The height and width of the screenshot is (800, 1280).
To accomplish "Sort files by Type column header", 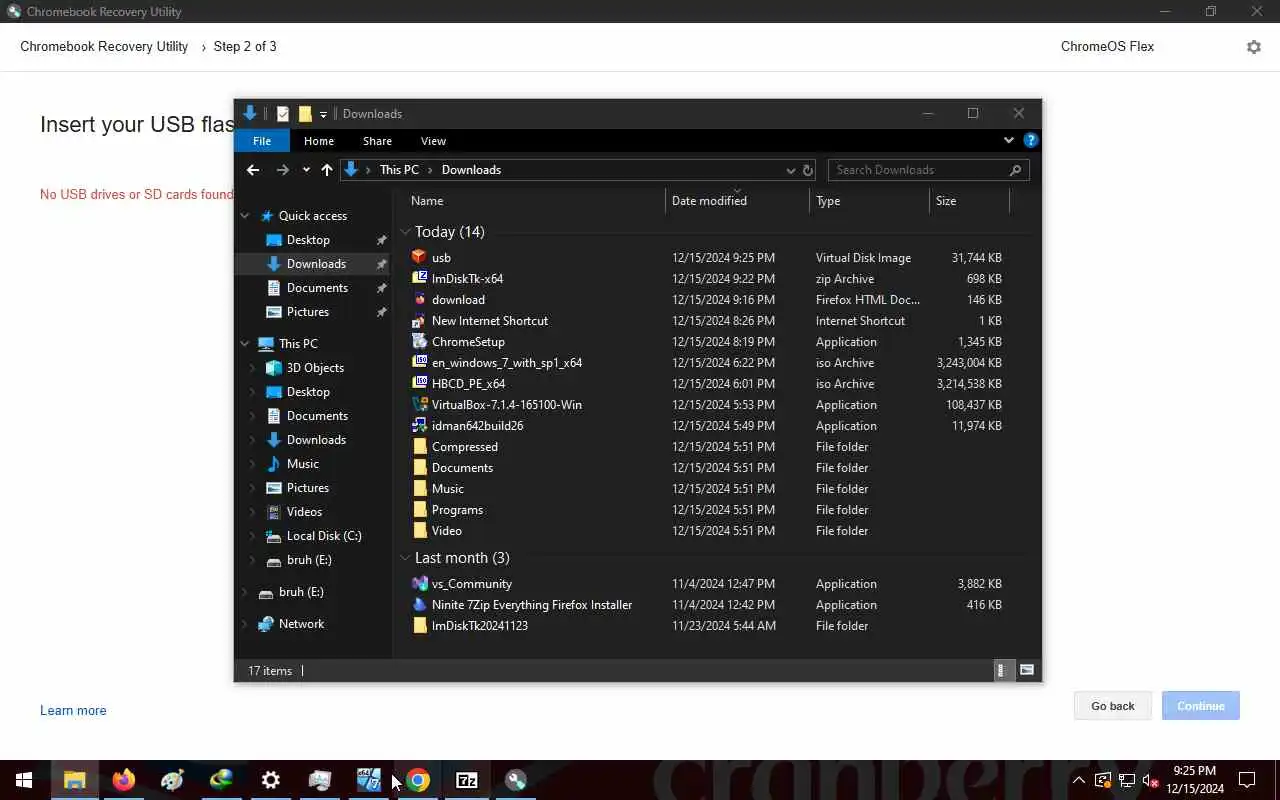I will tap(869, 201).
